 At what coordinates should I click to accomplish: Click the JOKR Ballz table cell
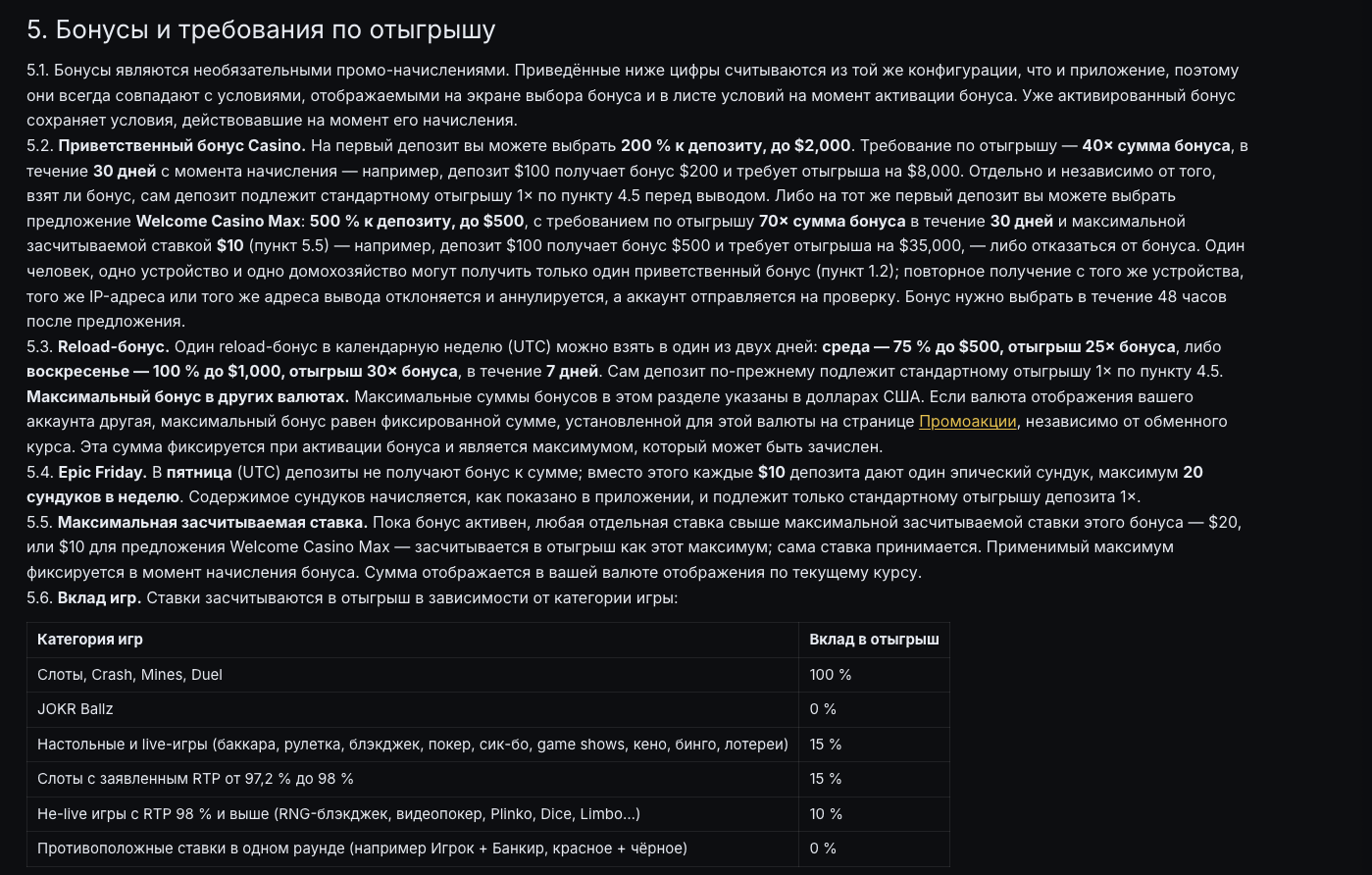413,709
